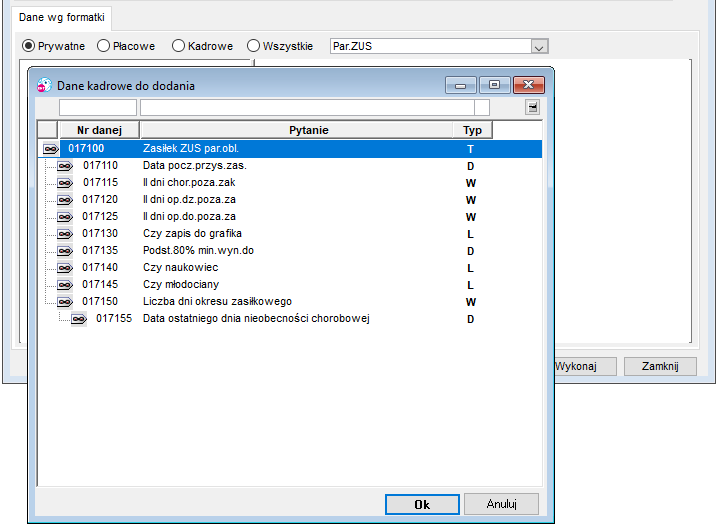Confirm with the Ok button

click(x=422, y=504)
